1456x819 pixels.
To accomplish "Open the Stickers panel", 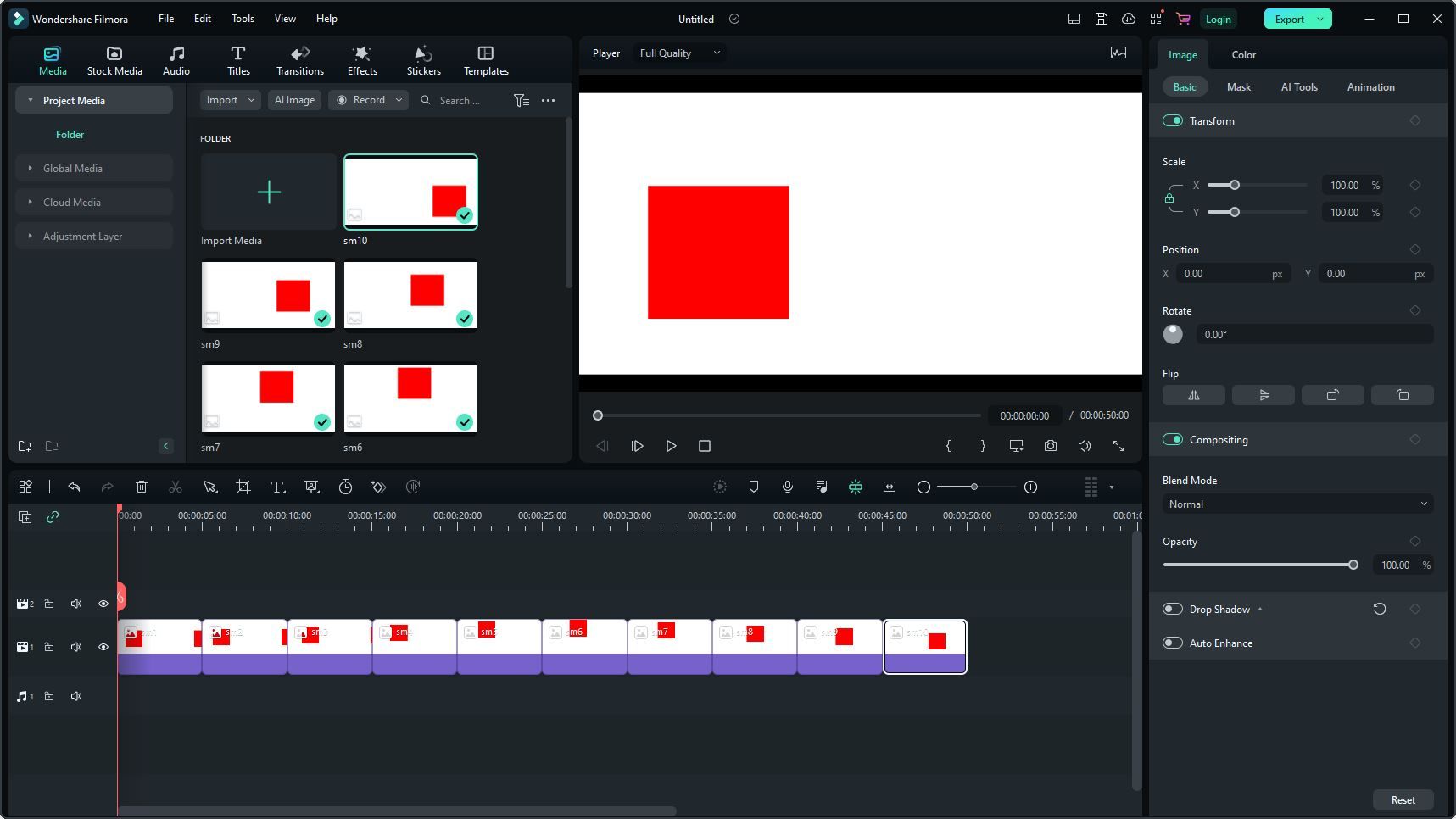I will tap(423, 61).
